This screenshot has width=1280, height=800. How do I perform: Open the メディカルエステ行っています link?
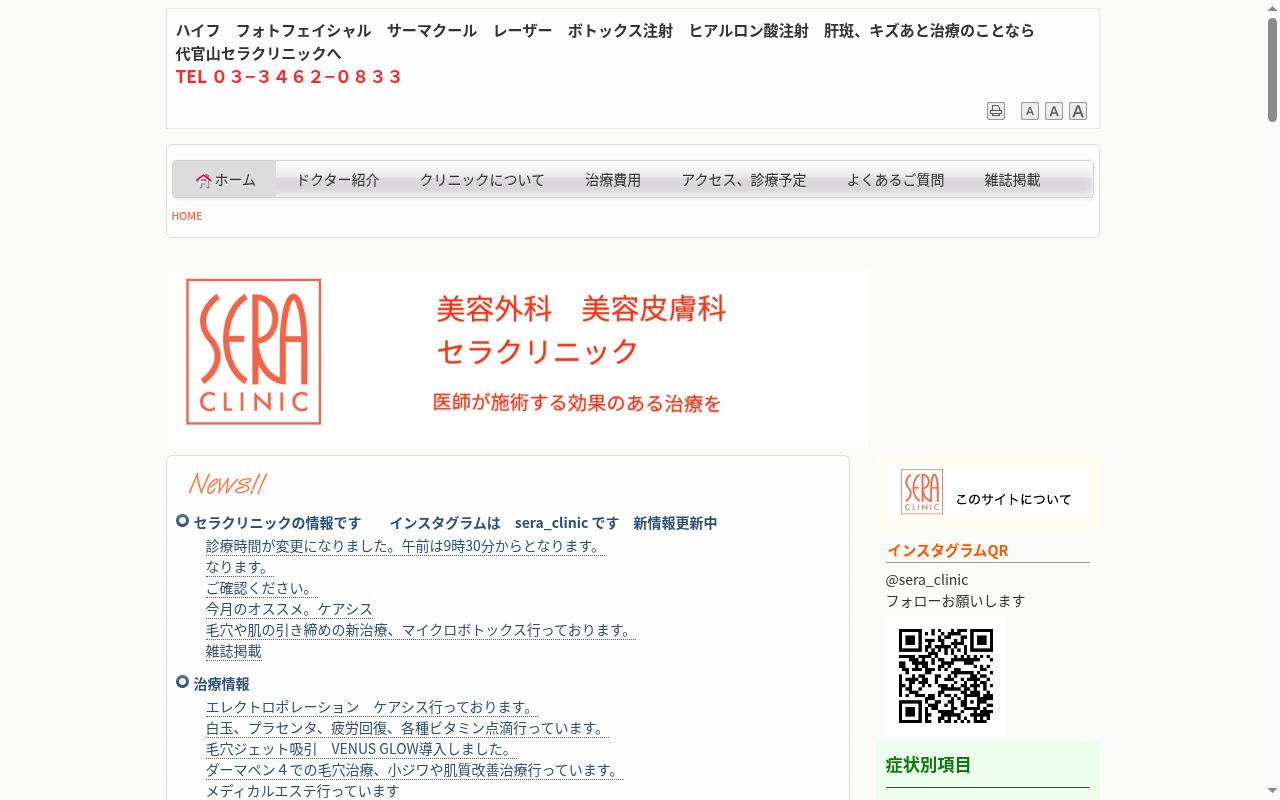pyautogui.click(x=303, y=791)
